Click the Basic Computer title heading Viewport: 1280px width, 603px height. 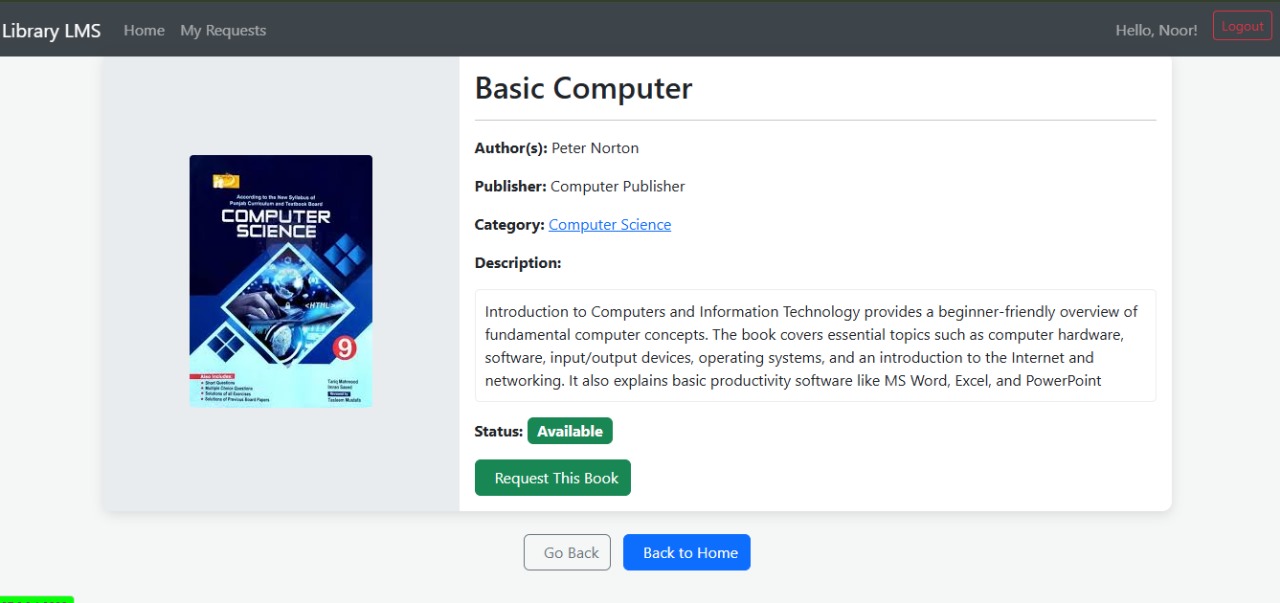(x=583, y=88)
